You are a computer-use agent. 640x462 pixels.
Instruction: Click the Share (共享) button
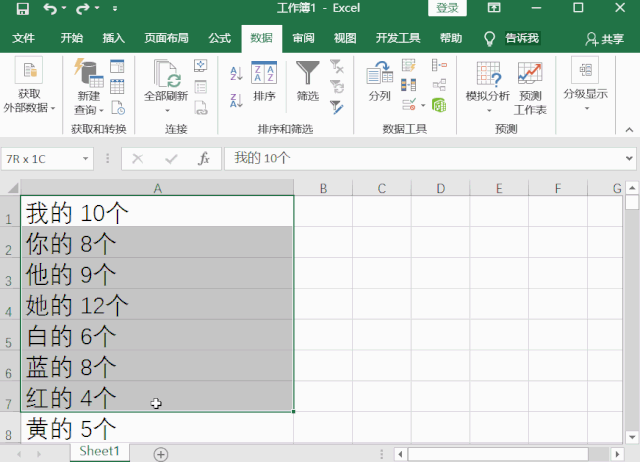604,39
